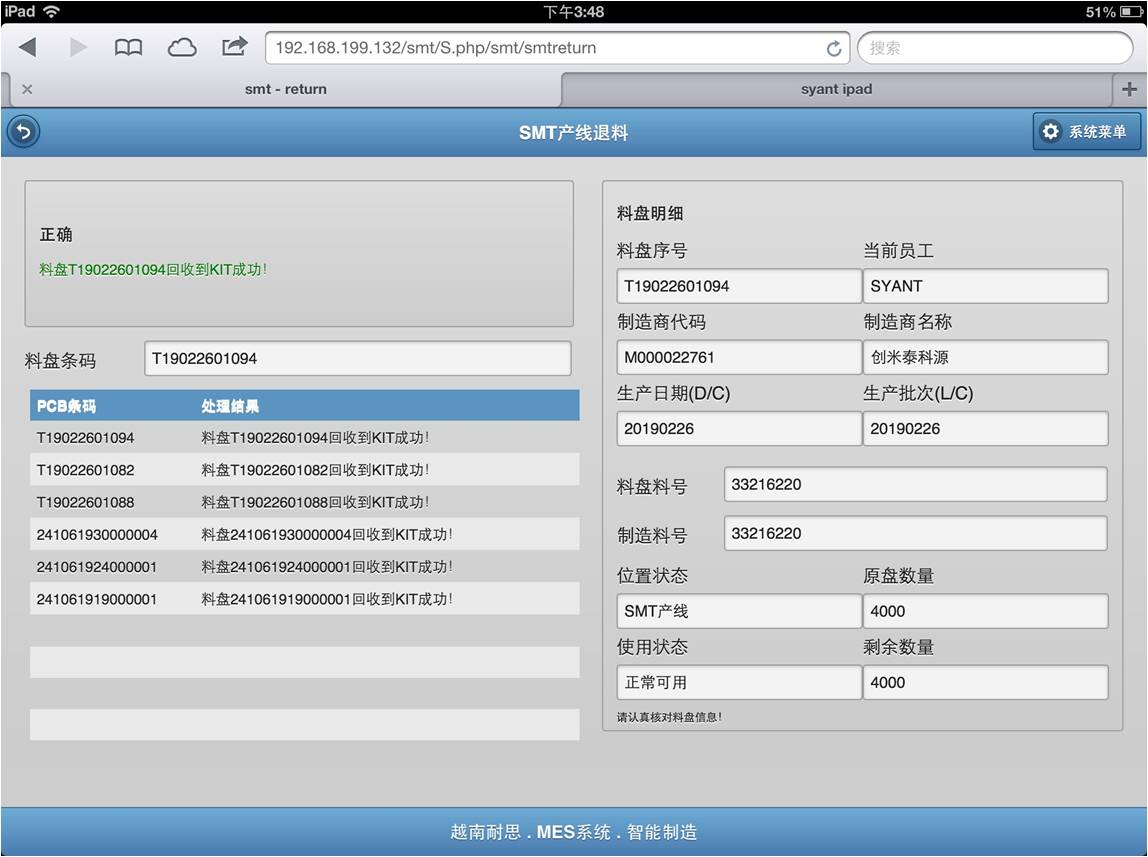Select the 241061930000004 row in table
Image resolution: width=1148 pixels, height=857 pixels.
point(304,535)
